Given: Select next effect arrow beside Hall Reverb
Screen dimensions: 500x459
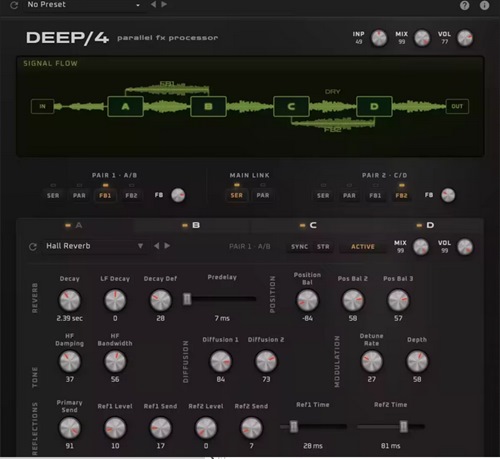Looking at the screenshot, I should (167, 246).
